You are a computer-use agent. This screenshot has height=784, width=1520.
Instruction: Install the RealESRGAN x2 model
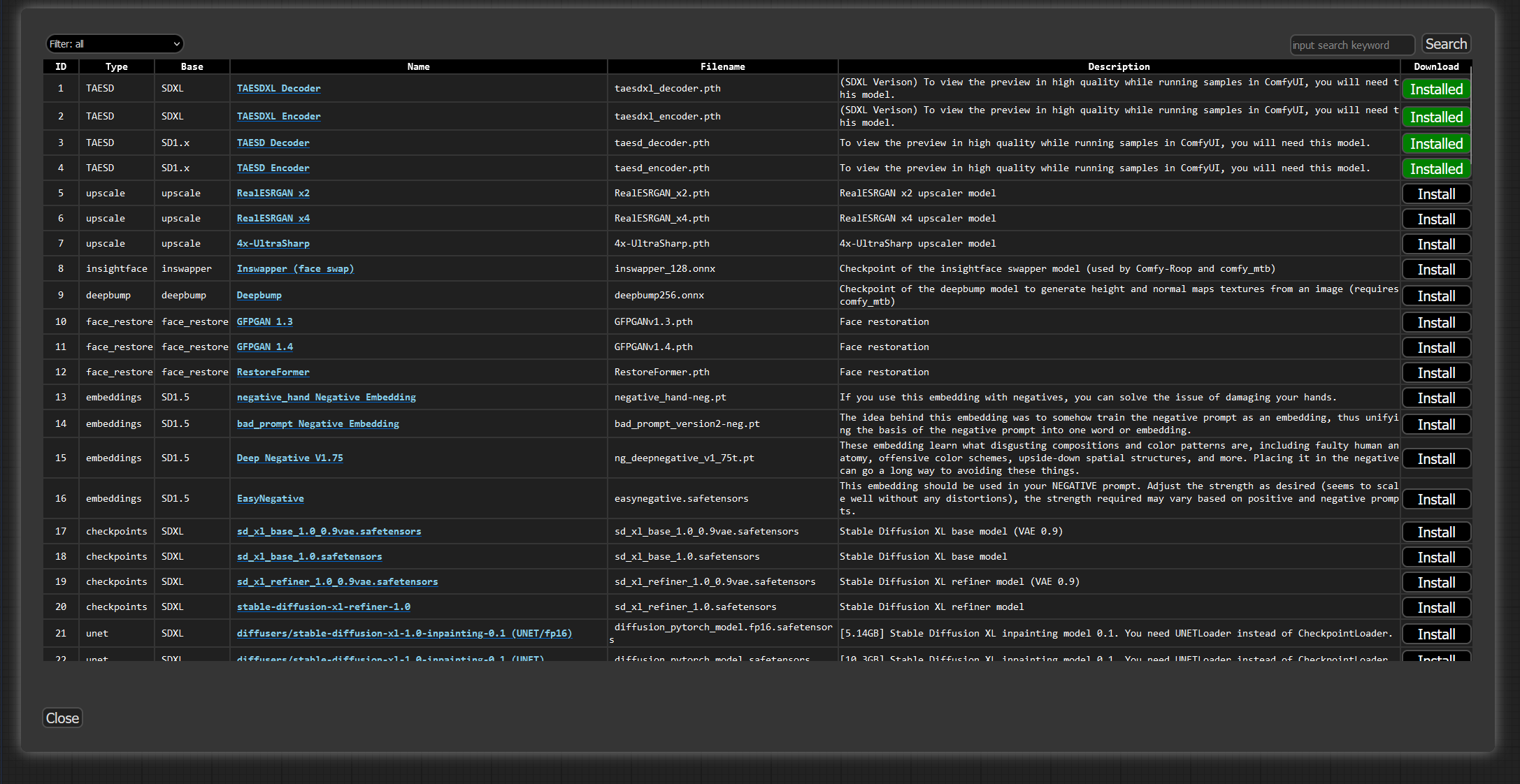point(1436,194)
